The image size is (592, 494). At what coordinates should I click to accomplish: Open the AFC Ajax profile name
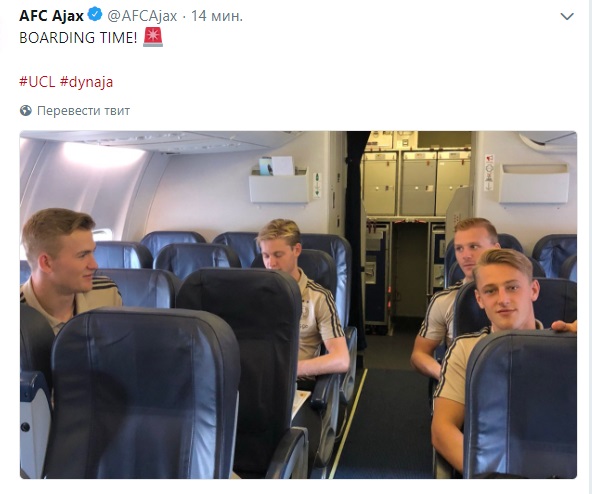(51, 16)
